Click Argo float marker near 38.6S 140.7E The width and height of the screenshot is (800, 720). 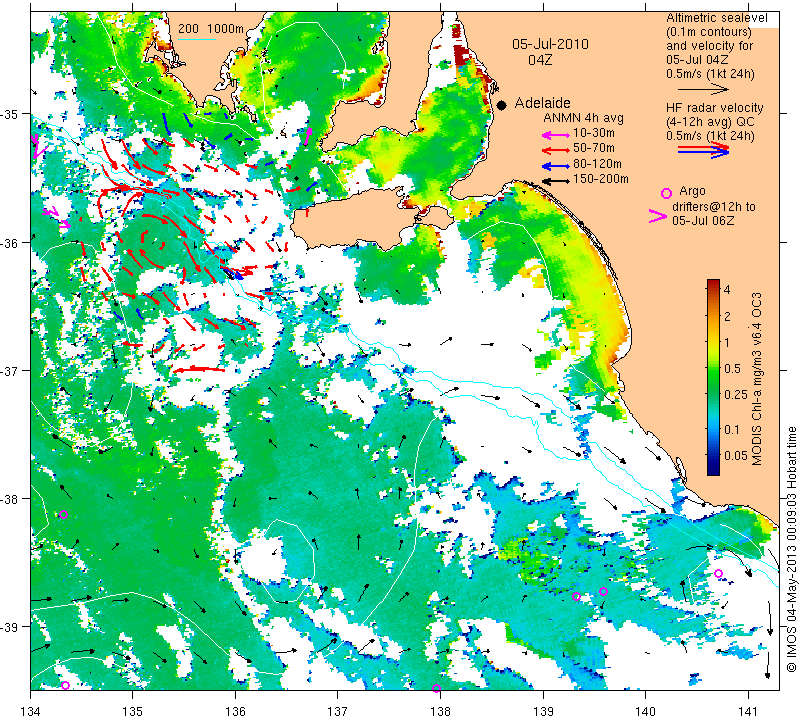click(718, 574)
